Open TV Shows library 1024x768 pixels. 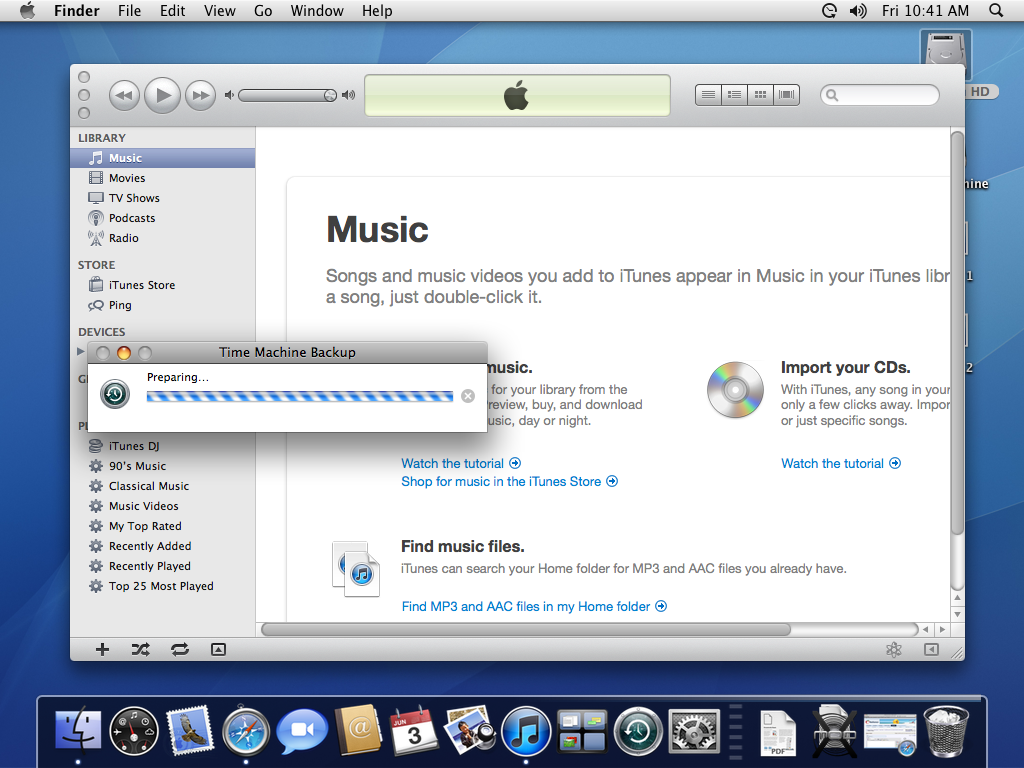[163, 198]
